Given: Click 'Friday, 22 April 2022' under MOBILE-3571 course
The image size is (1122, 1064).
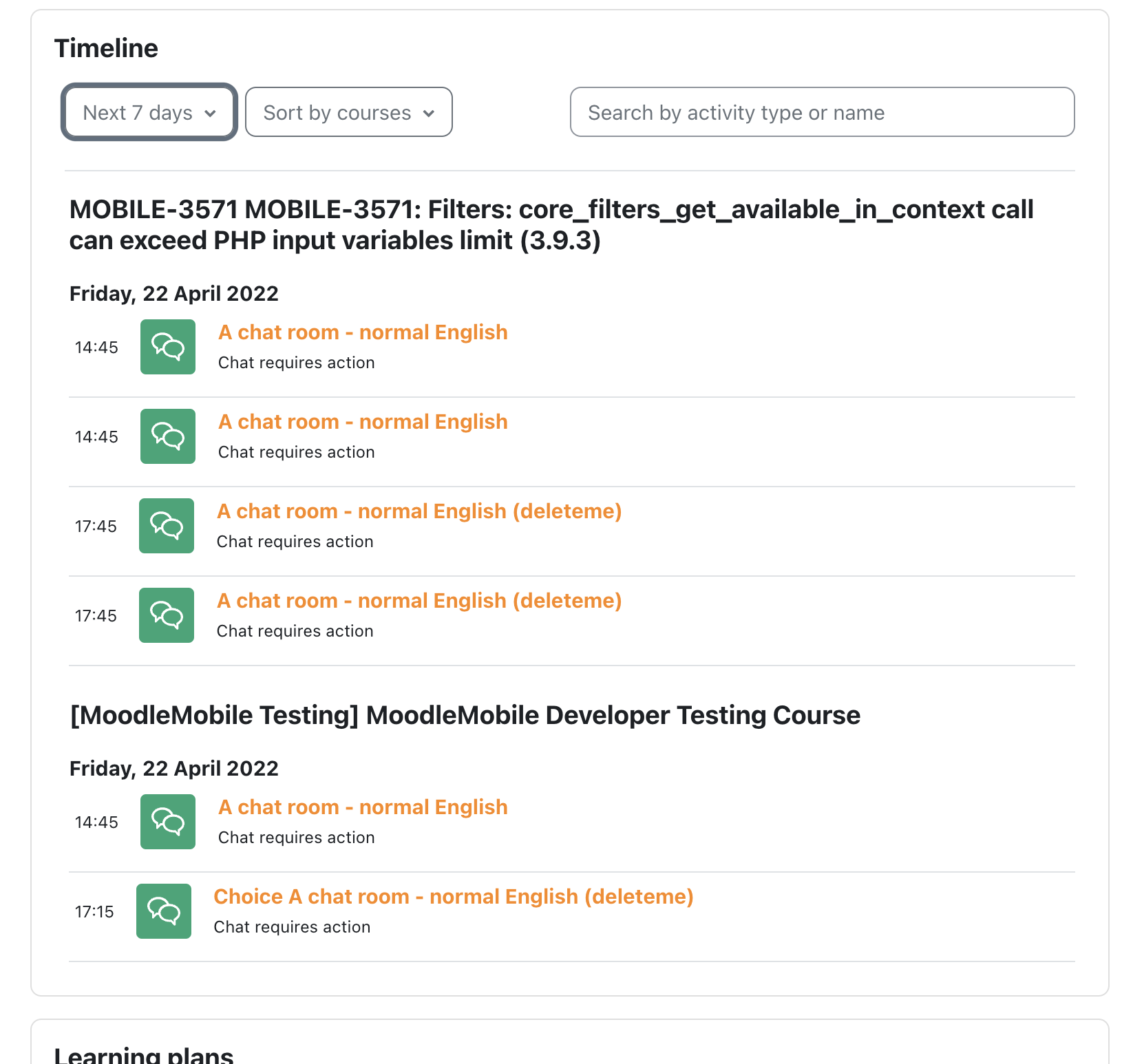Looking at the screenshot, I should click(174, 294).
